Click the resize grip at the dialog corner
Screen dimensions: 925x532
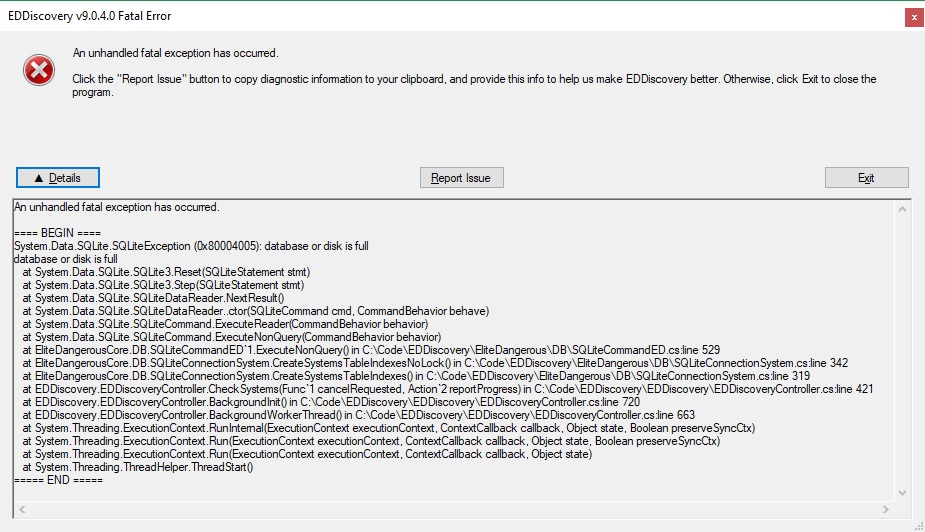point(919,526)
